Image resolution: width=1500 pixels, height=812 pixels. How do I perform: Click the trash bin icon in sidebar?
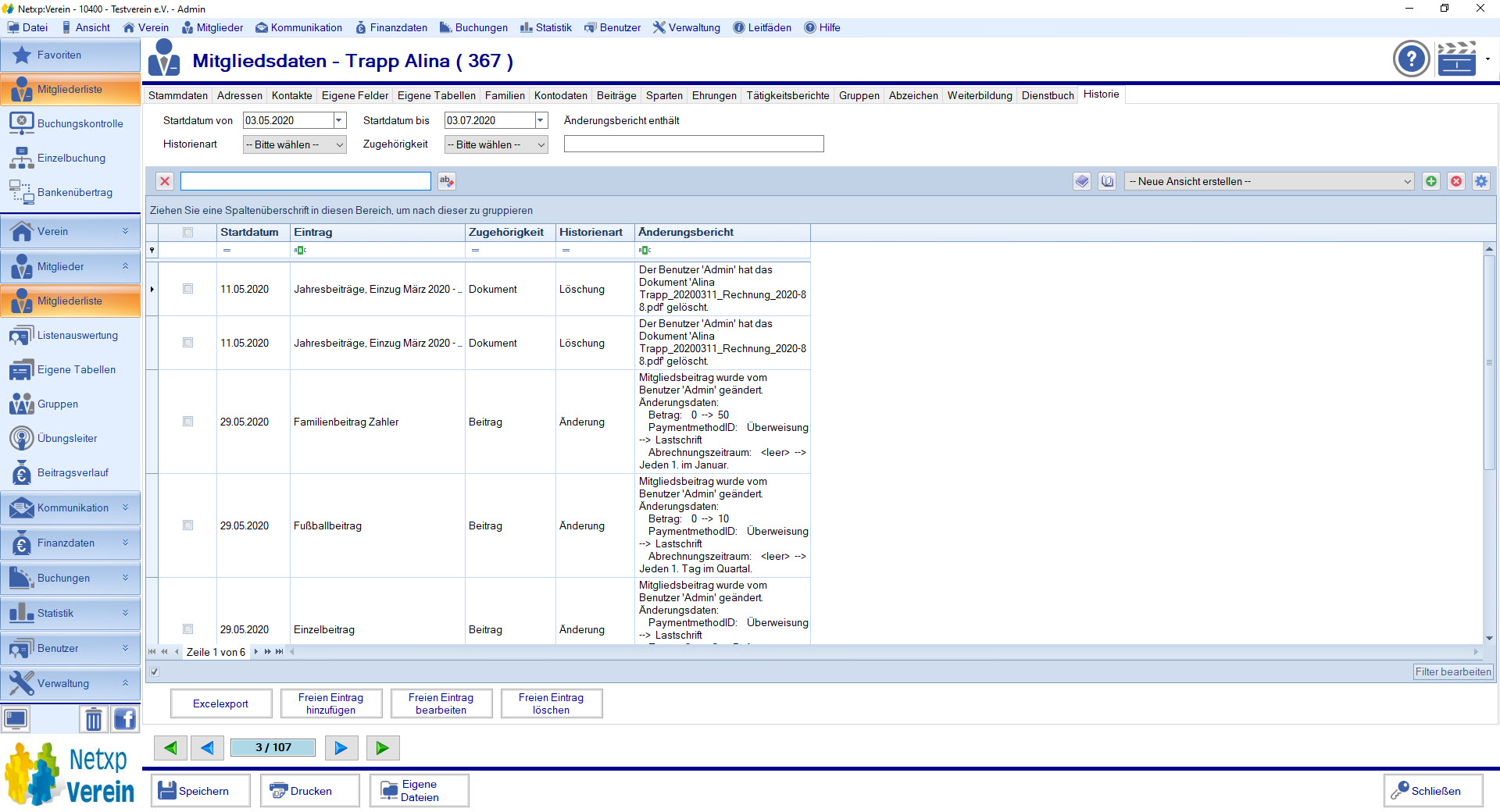[93, 719]
